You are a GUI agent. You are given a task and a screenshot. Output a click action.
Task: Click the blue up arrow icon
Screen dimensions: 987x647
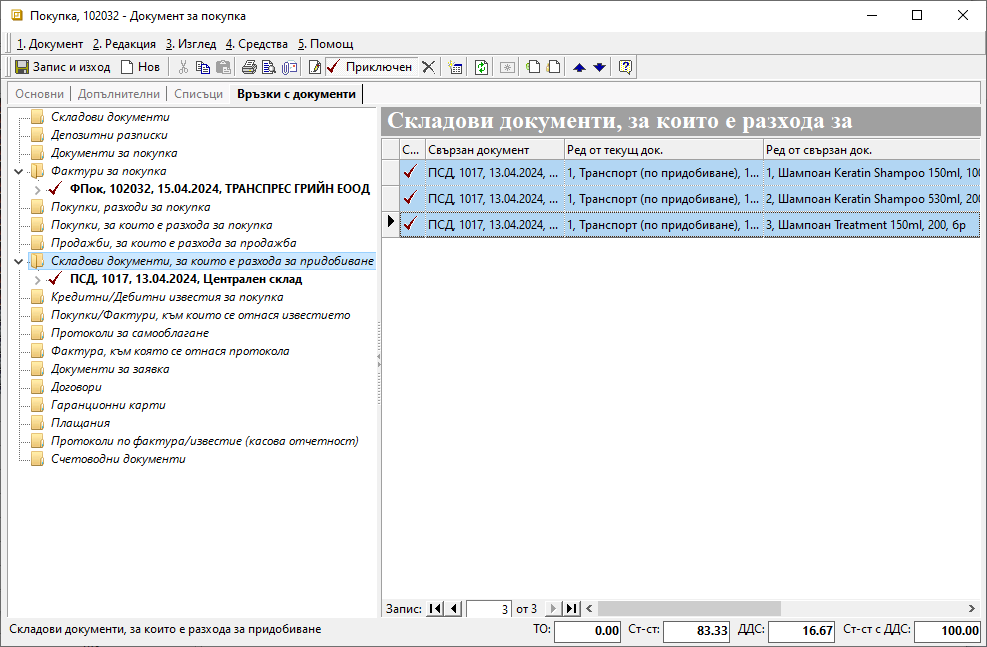point(579,67)
